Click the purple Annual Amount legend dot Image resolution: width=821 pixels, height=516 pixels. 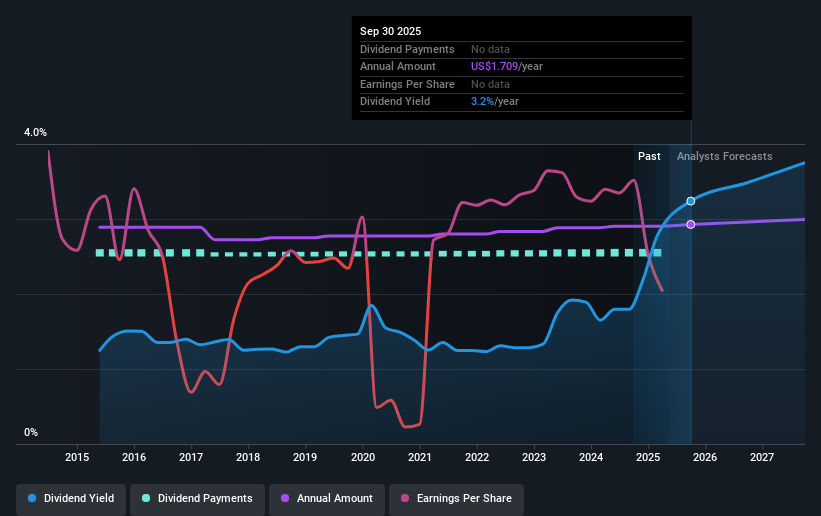(285, 498)
